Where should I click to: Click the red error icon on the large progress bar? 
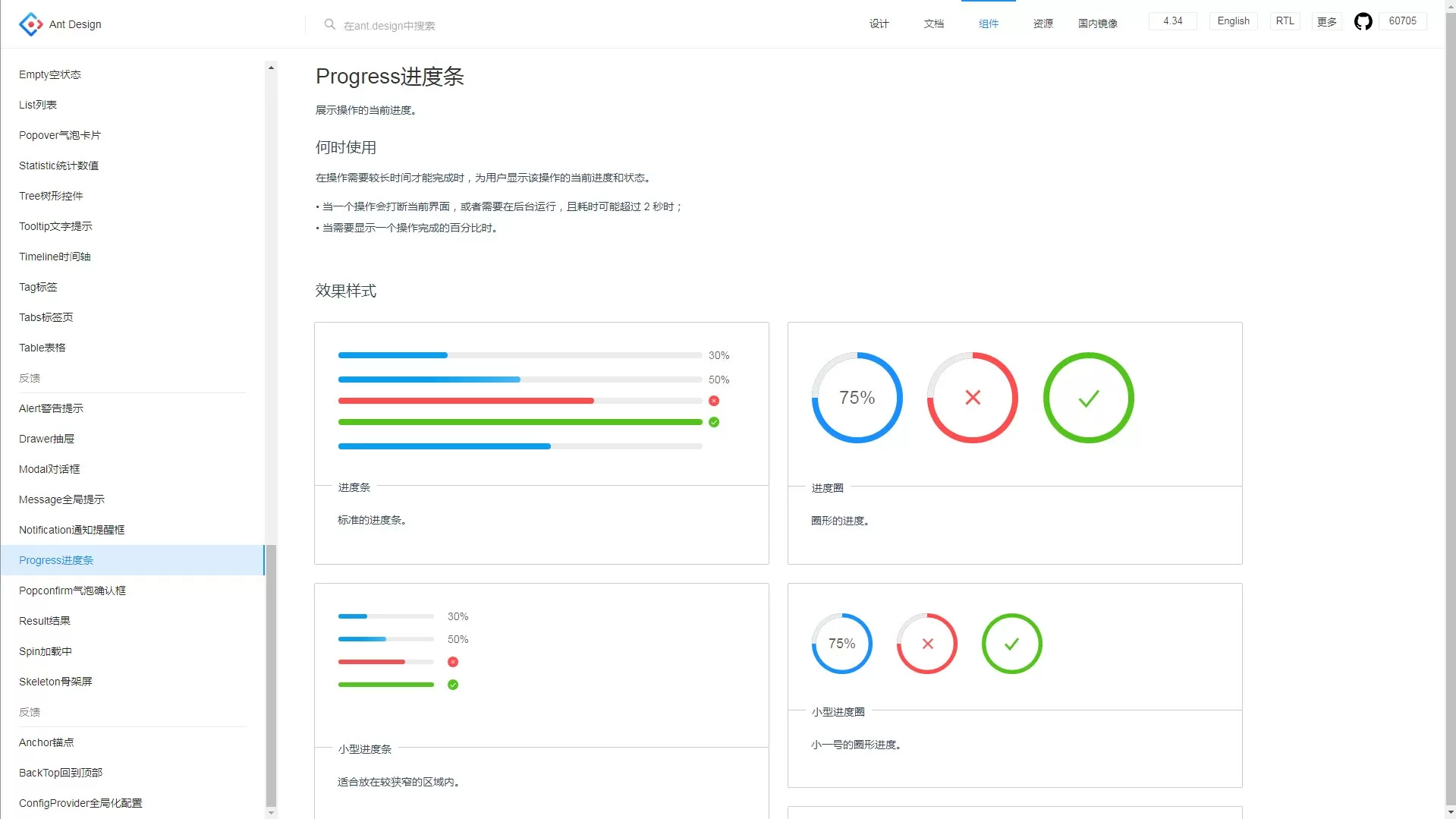714,401
